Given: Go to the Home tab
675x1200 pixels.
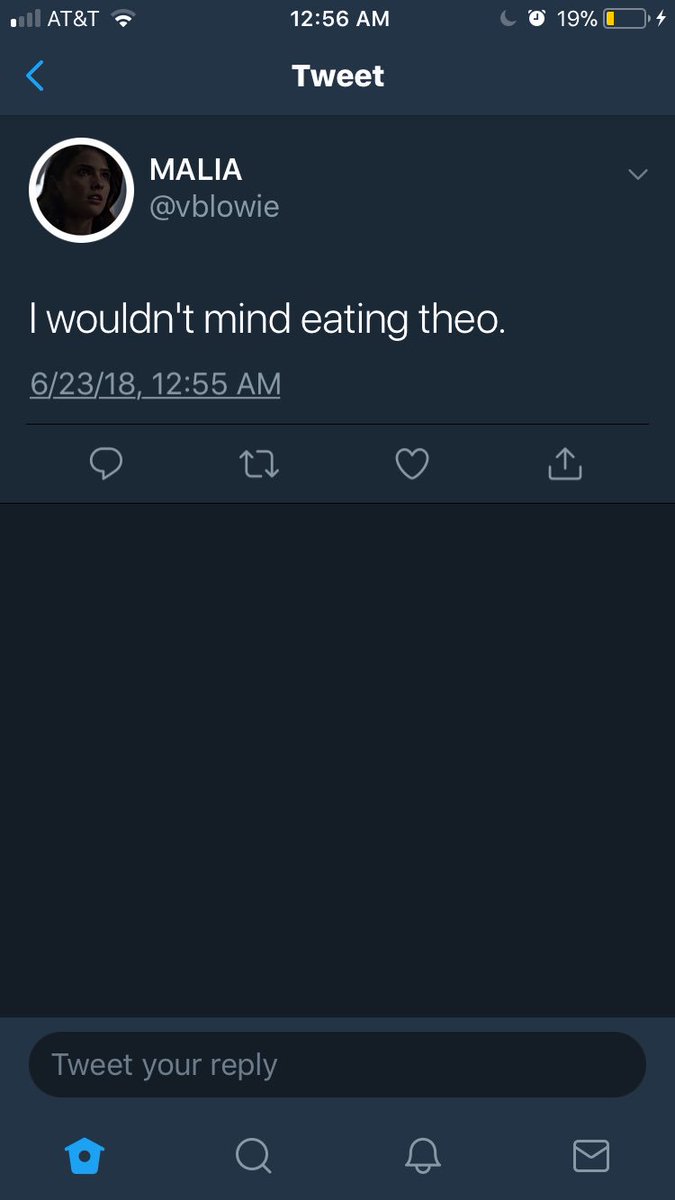Looking at the screenshot, I should 84,1156.
